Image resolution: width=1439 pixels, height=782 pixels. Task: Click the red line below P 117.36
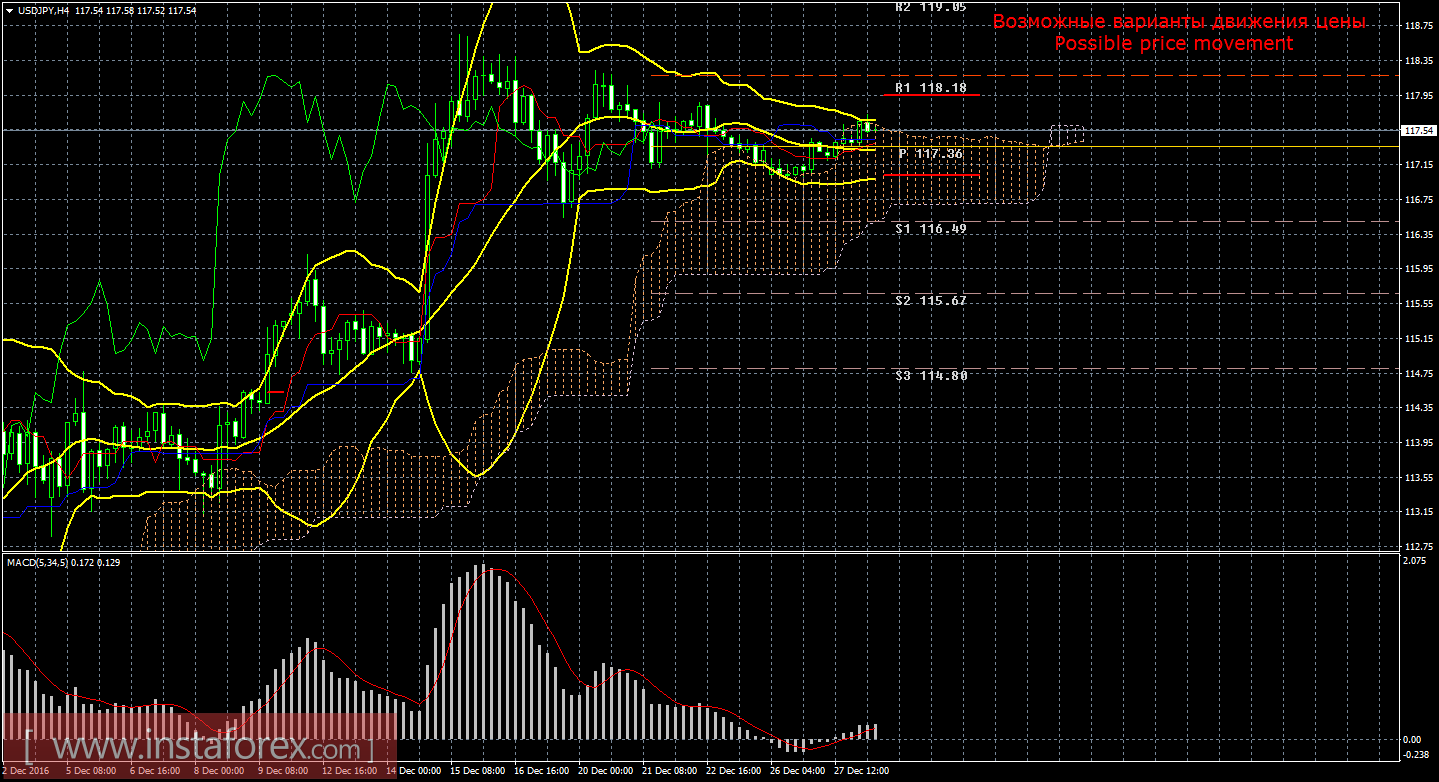coord(930,175)
